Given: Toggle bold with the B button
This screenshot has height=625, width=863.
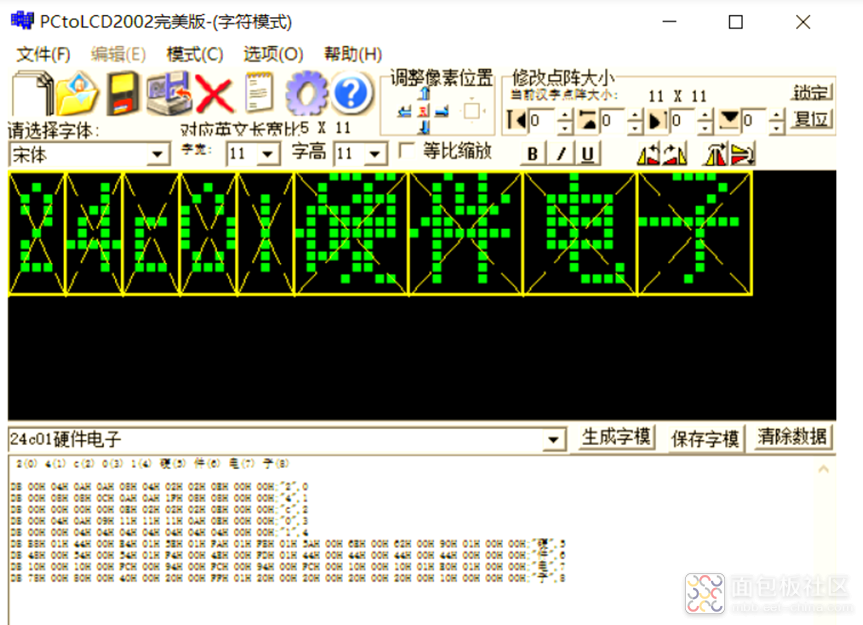Looking at the screenshot, I should click(x=532, y=153).
